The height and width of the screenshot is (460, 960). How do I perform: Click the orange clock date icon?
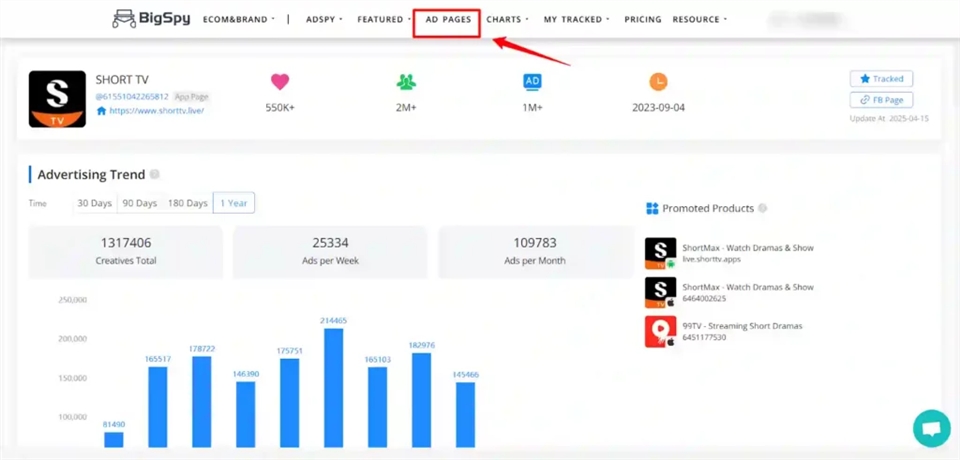658,82
